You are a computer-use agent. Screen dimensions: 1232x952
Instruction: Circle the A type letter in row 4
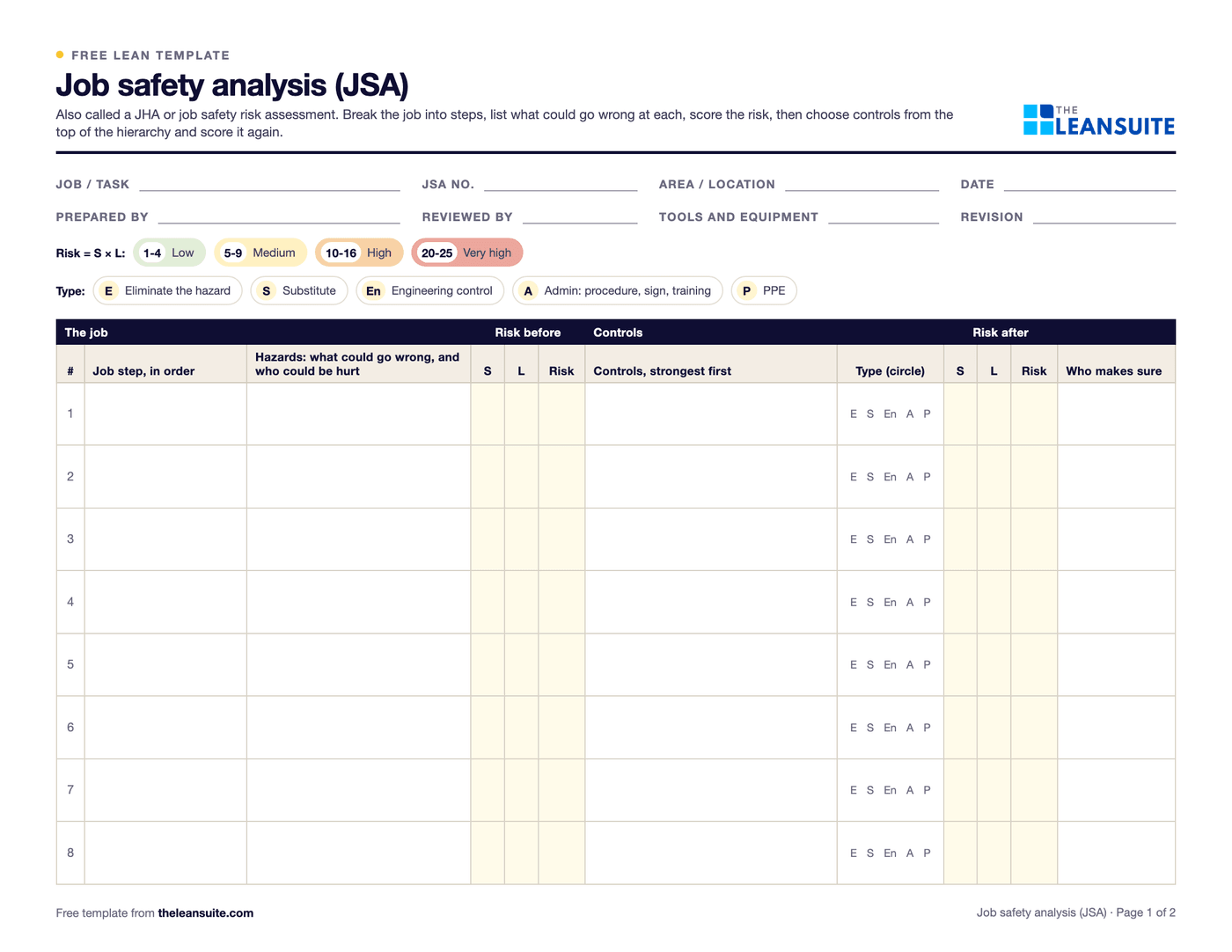tap(910, 603)
